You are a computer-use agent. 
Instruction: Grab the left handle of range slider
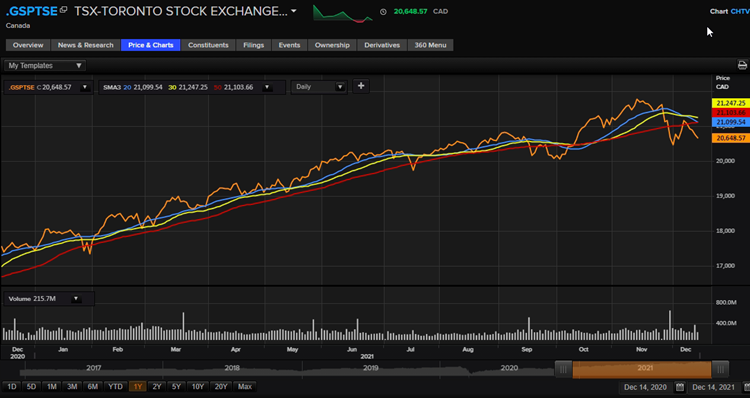pyautogui.click(x=563, y=369)
